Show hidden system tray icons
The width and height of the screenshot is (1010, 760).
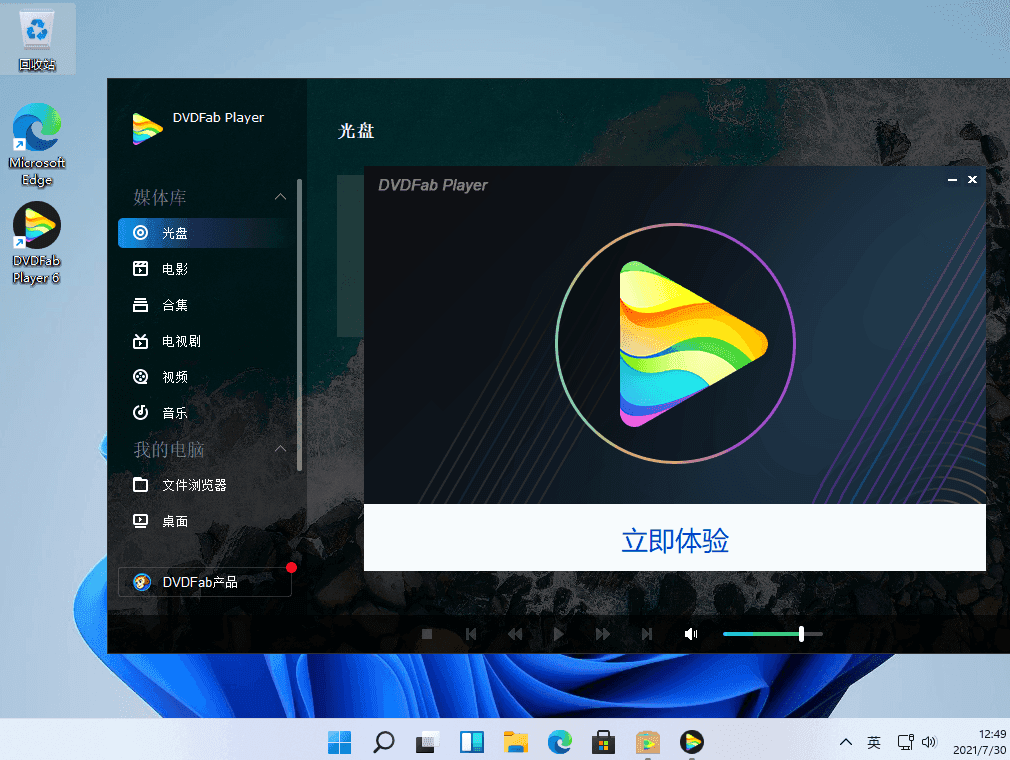(846, 742)
